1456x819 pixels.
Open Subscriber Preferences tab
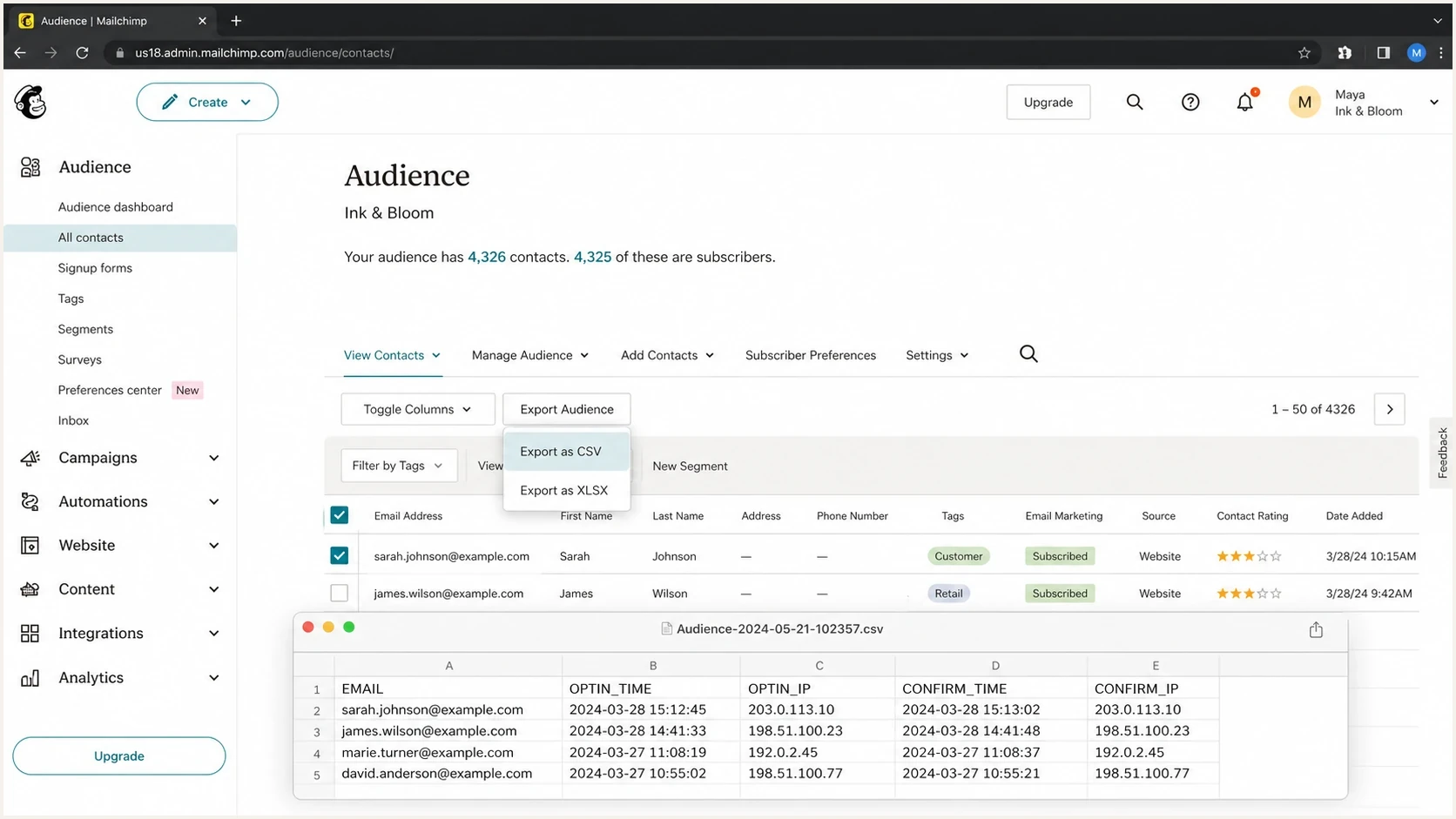click(x=811, y=355)
